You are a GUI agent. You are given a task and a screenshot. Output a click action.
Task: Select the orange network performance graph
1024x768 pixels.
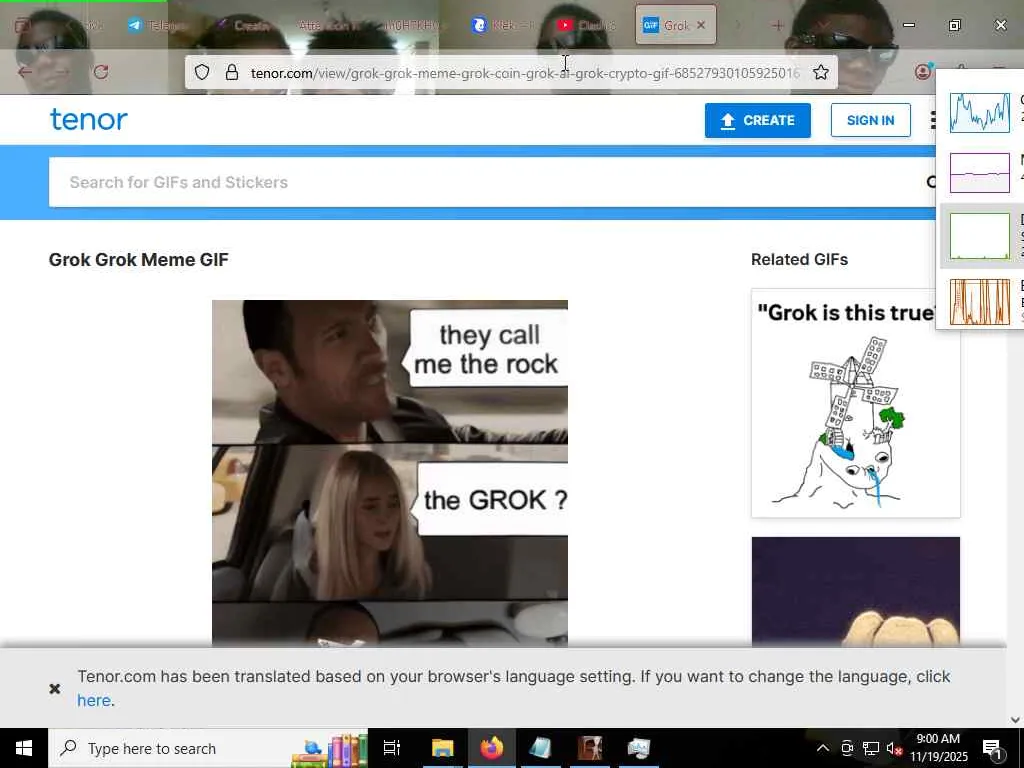(x=980, y=302)
